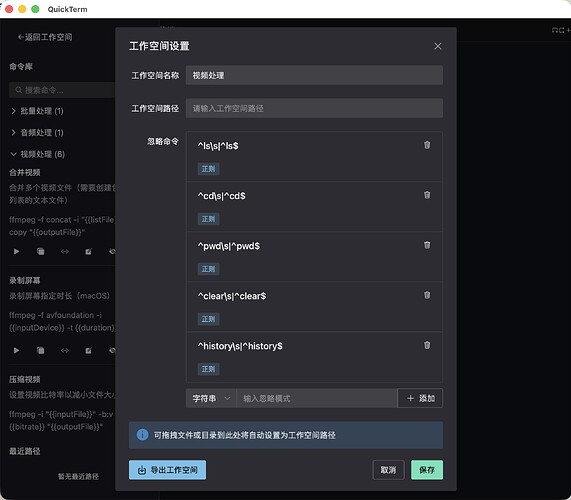Screen dimensions: 571x500
Task: Delete the ^ls ignore rule
Action: [427, 145]
